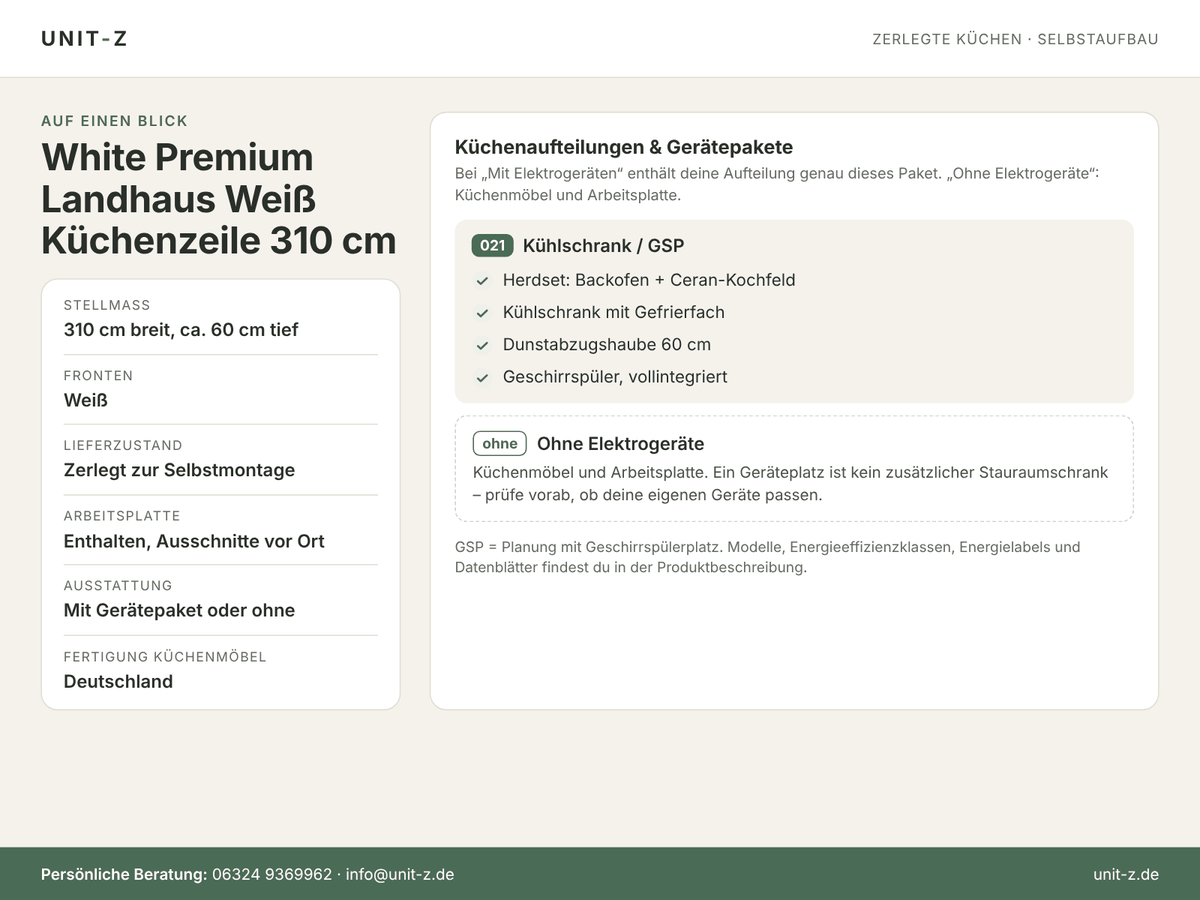Open the unit-z.de link in the footer
This screenshot has height=900, width=1200.
point(1126,874)
